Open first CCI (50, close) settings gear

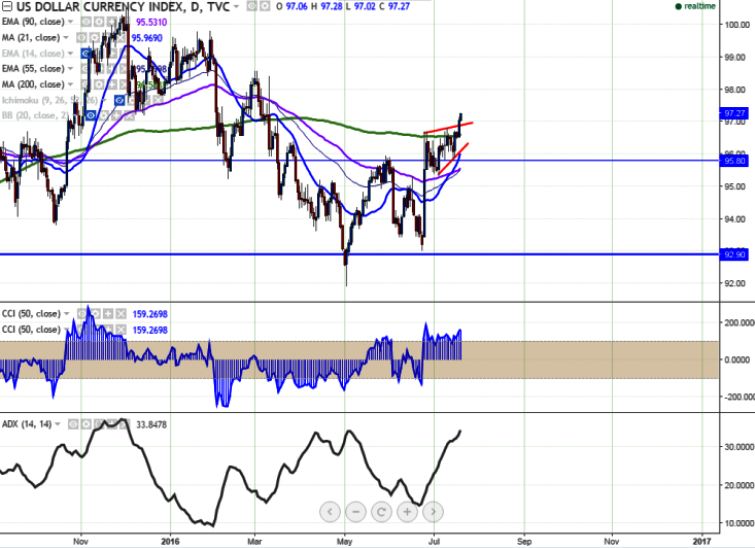point(95,314)
